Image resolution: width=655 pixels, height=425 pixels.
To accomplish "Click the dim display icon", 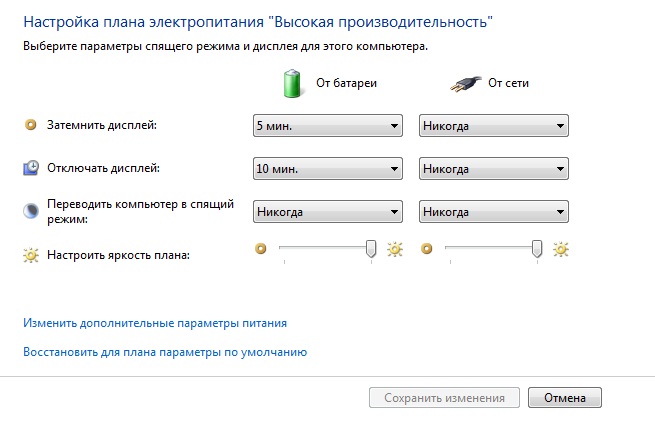I will click(30, 125).
